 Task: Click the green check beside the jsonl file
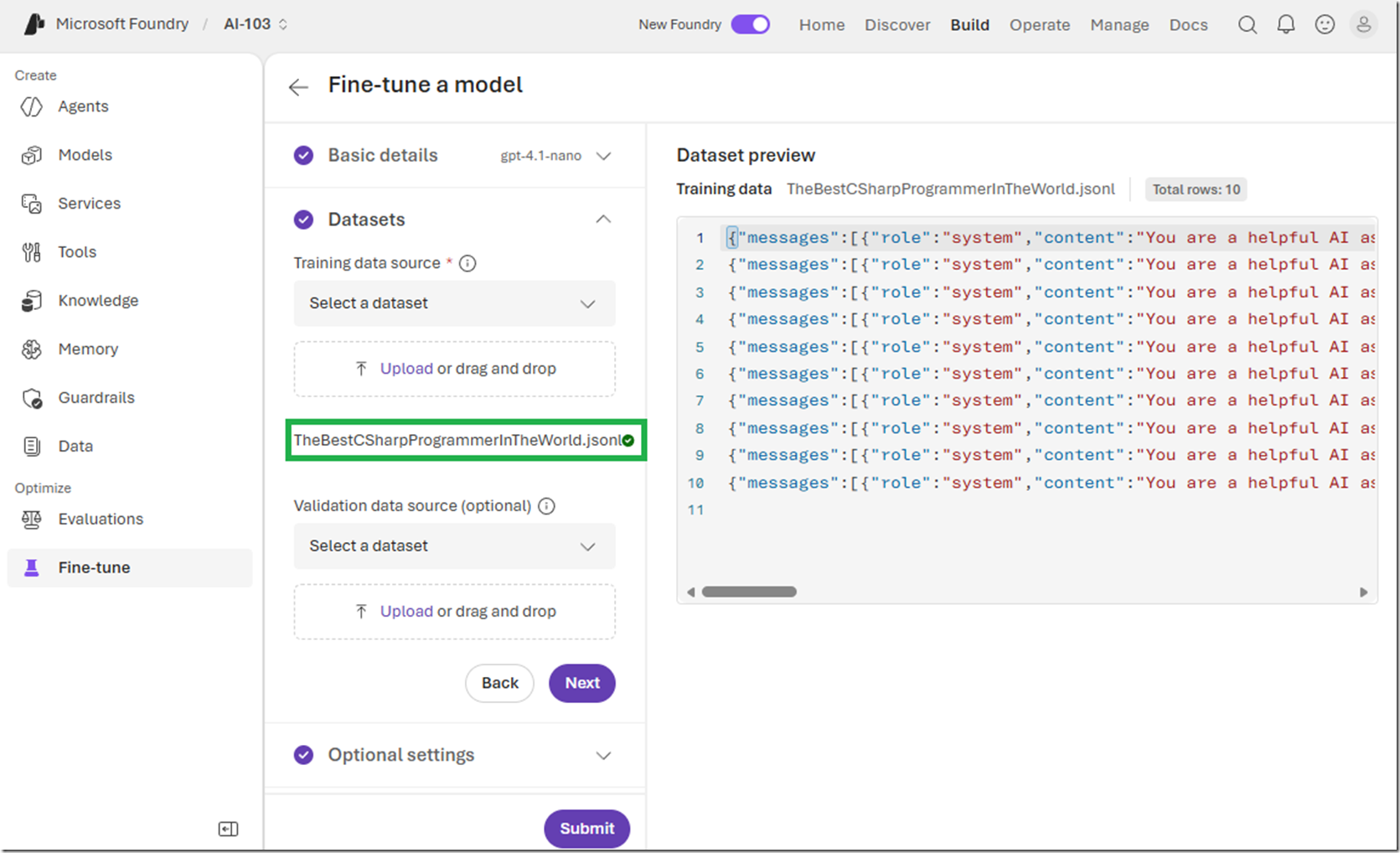(x=628, y=441)
